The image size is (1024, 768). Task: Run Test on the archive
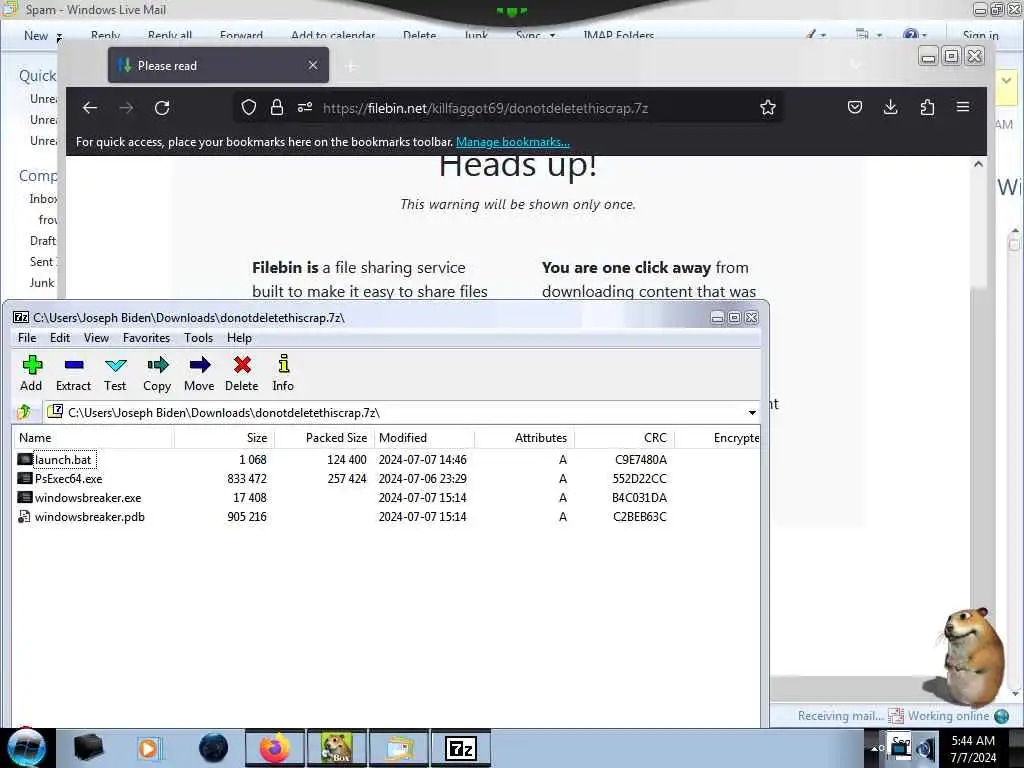pos(115,373)
